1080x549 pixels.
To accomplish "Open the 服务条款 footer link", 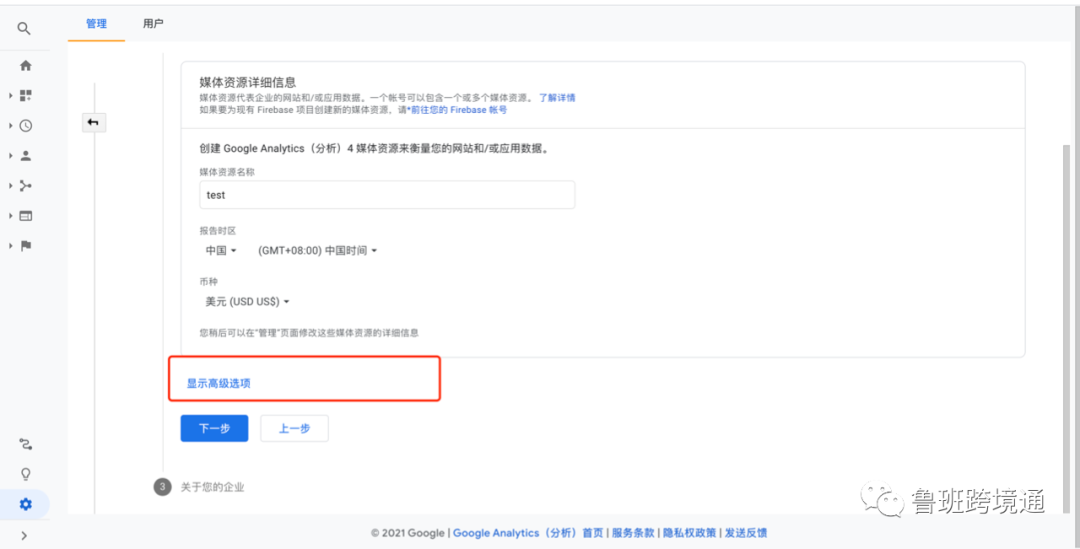I will tap(632, 532).
